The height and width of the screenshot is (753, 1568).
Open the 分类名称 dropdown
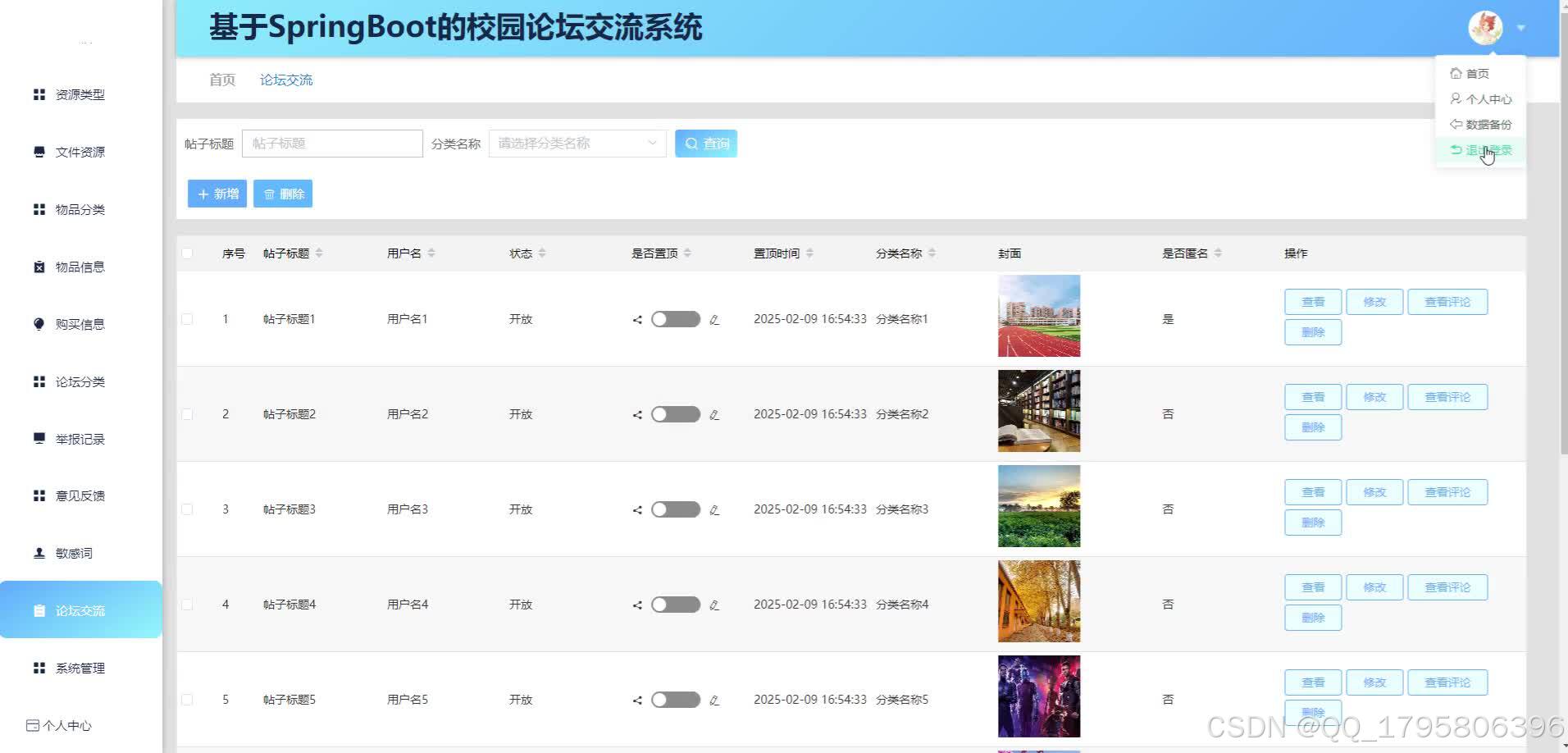point(577,143)
